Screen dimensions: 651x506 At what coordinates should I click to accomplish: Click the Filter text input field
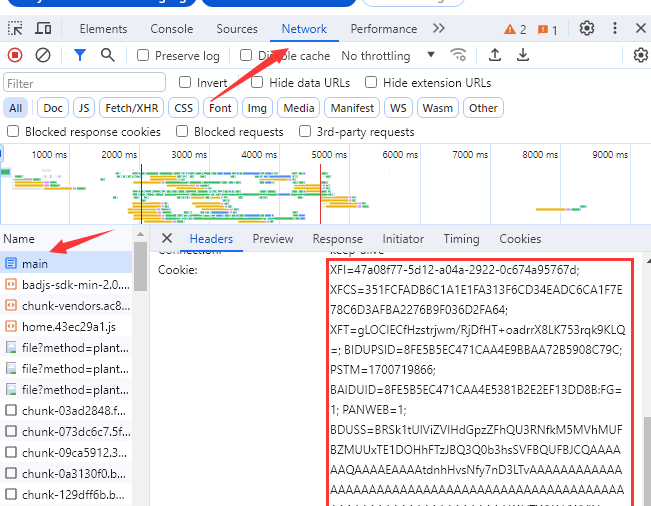click(84, 83)
